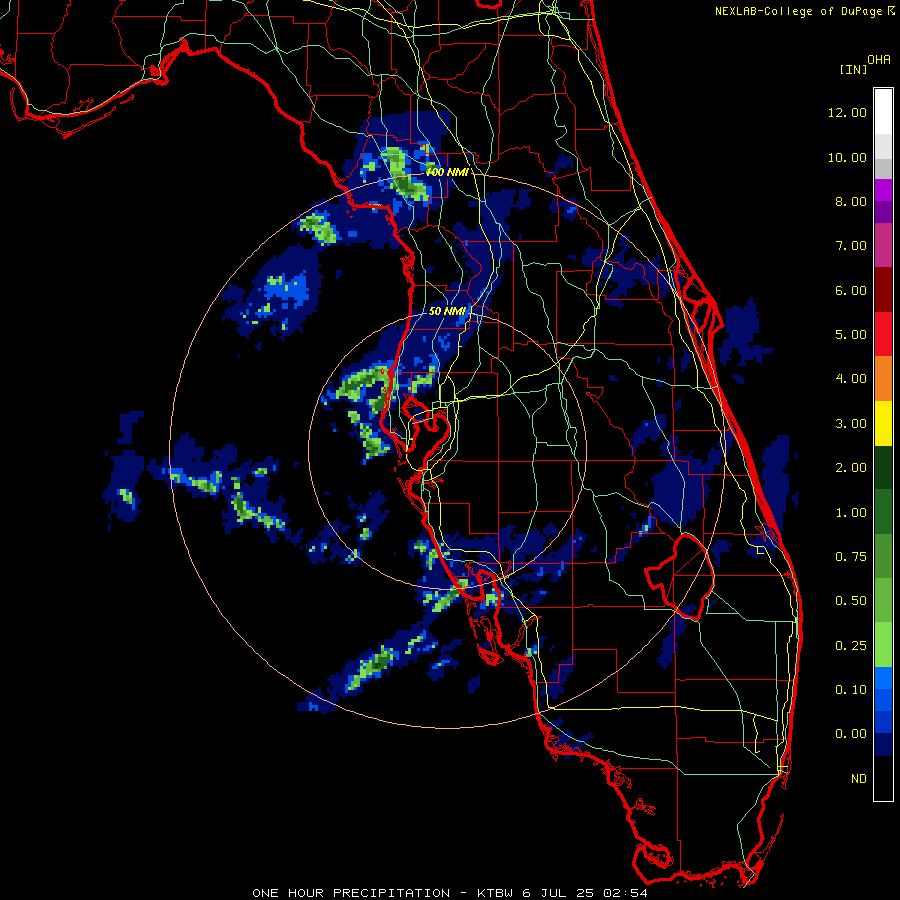The width and height of the screenshot is (900, 900).
Task: Click the 02:54 timestamp in the caption
Action: [625, 893]
